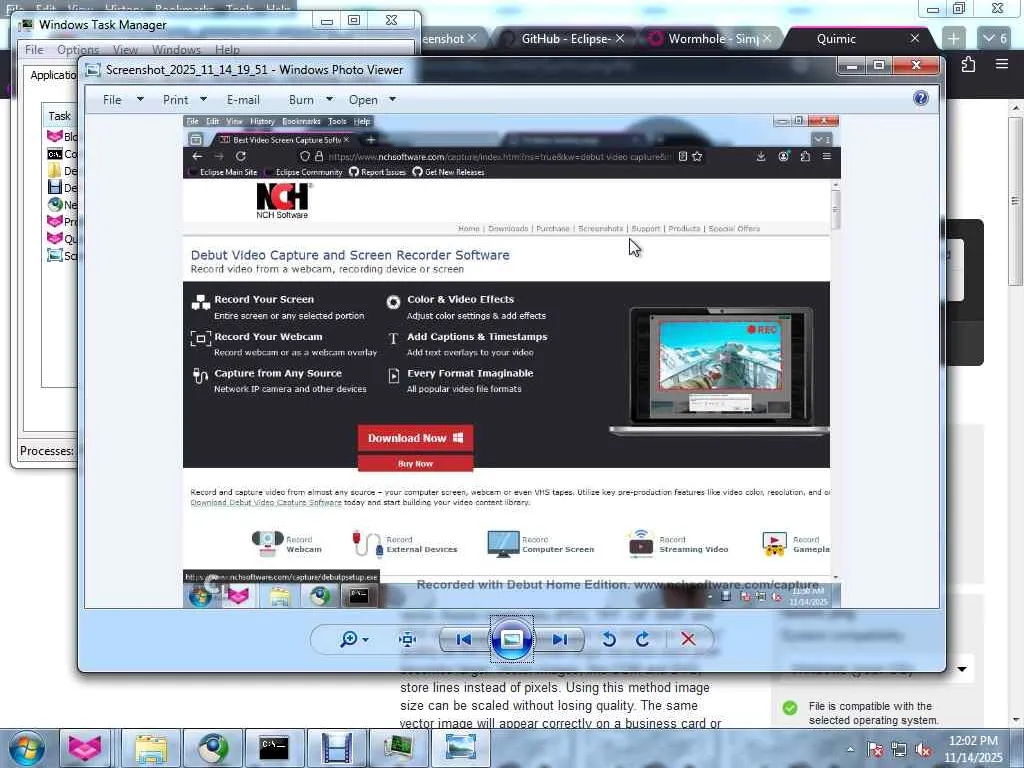This screenshot has width=1024, height=768.
Task: Open the File menu in Photo Viewer
Action: pos(112,100)
